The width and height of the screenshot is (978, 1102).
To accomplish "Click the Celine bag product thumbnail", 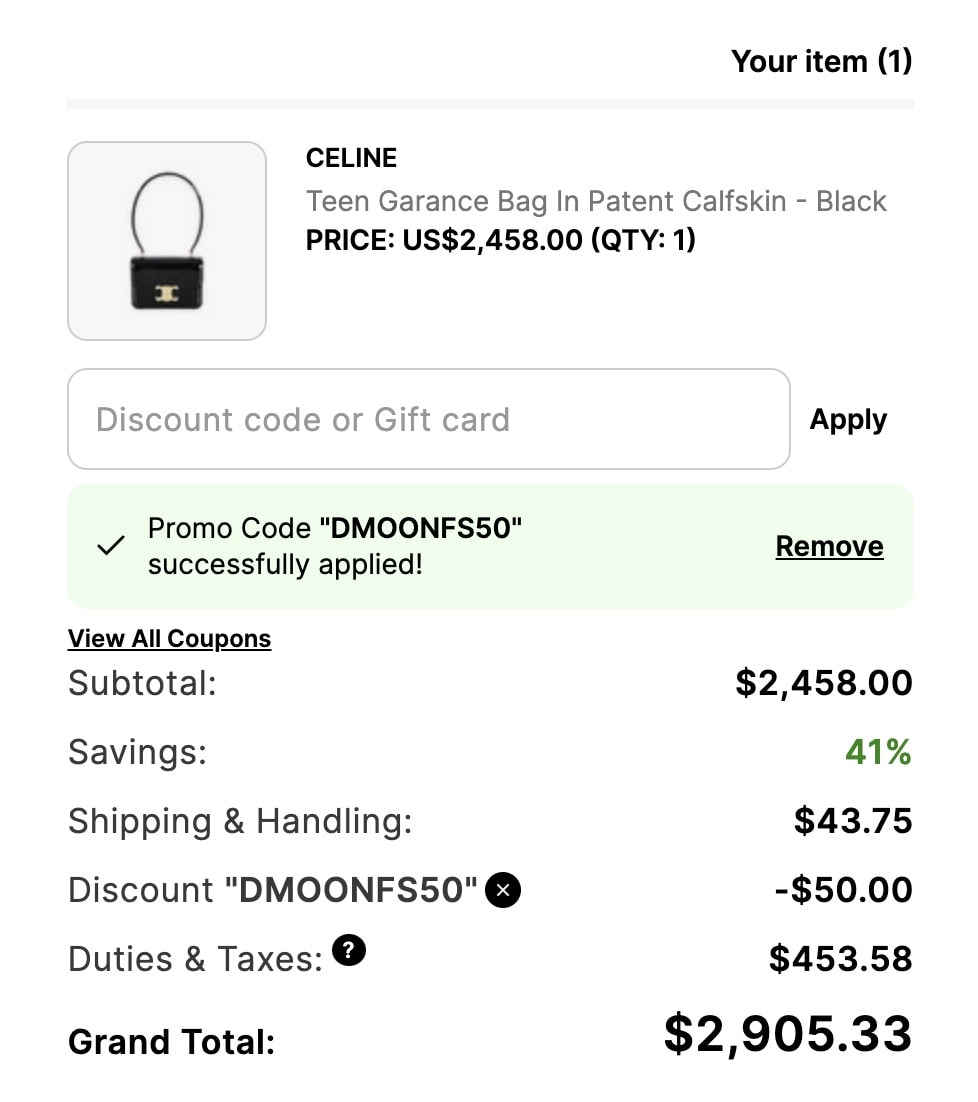I will pyautogui.click(x=167, y=241).
